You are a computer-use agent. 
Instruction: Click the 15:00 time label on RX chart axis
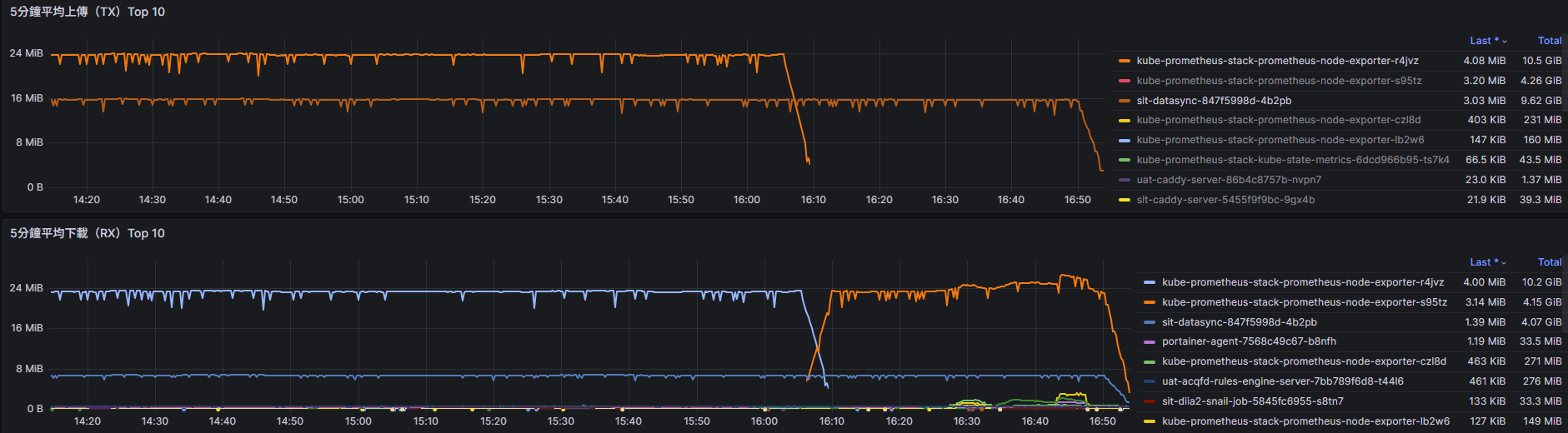tap(358, 421)
